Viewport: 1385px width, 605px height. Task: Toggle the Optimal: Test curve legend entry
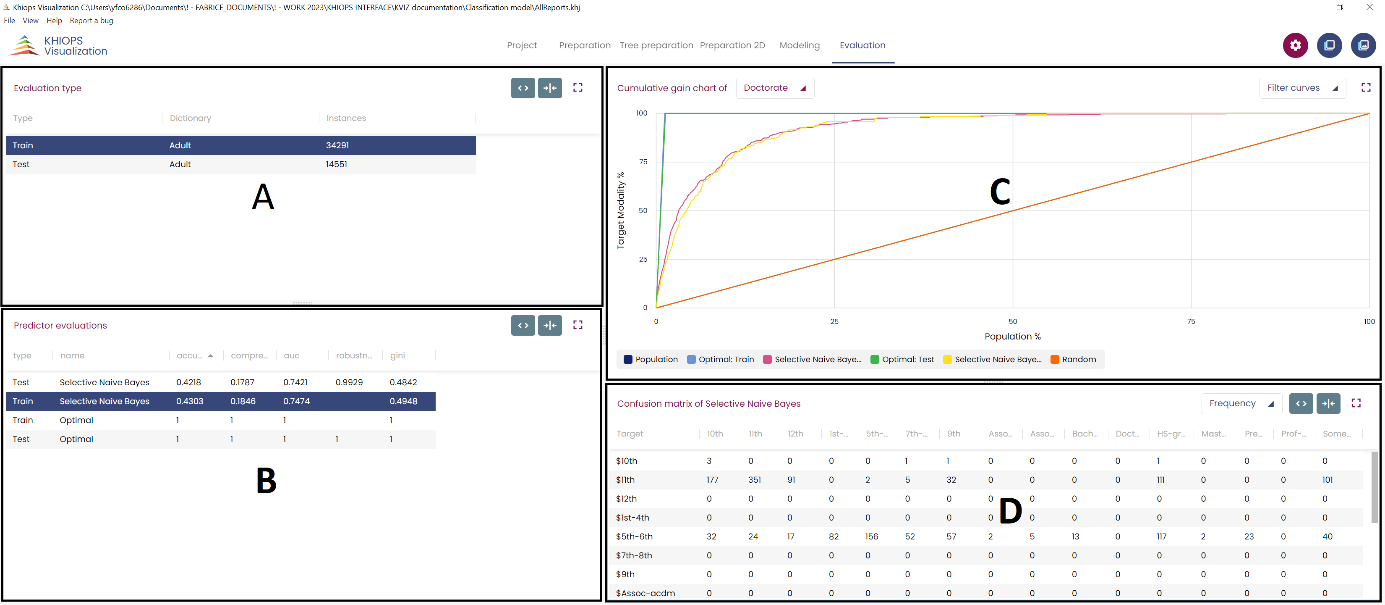(x=904, y=359)
